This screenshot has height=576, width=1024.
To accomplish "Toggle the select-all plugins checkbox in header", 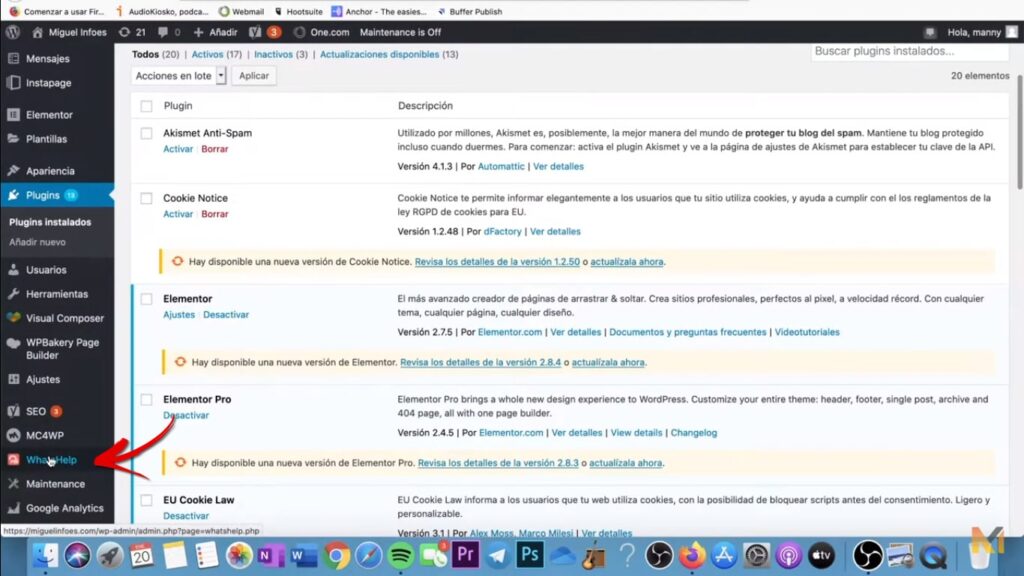I will click(146, 106).
